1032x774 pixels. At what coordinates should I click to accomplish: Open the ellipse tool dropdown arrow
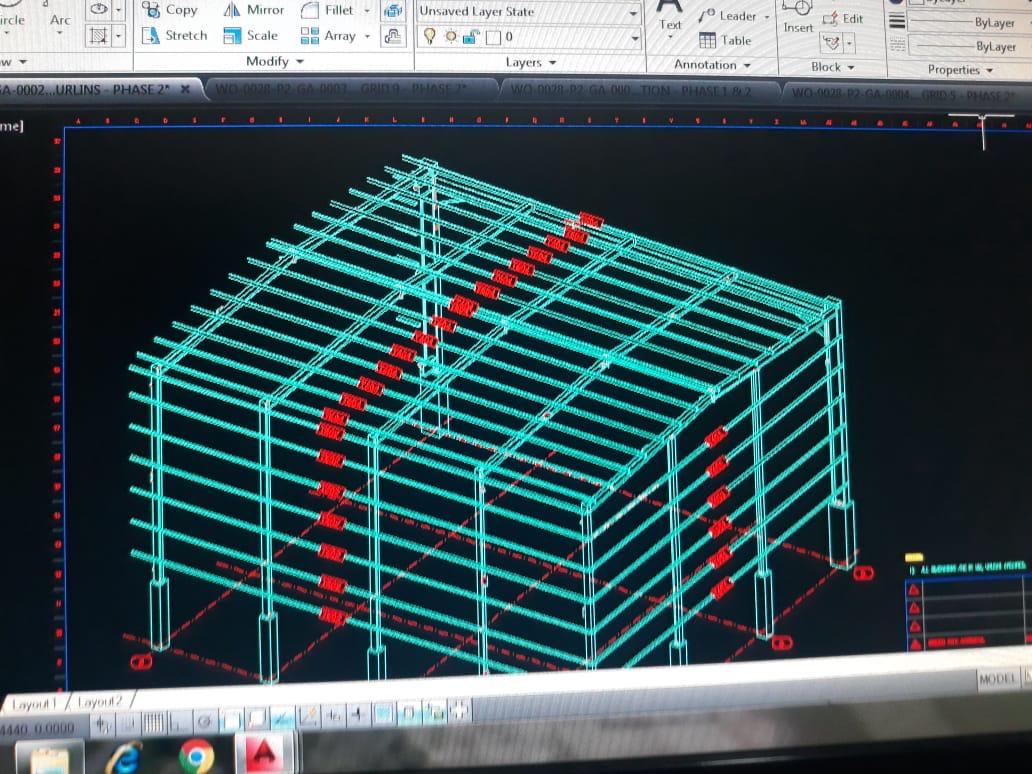[118, 10]
